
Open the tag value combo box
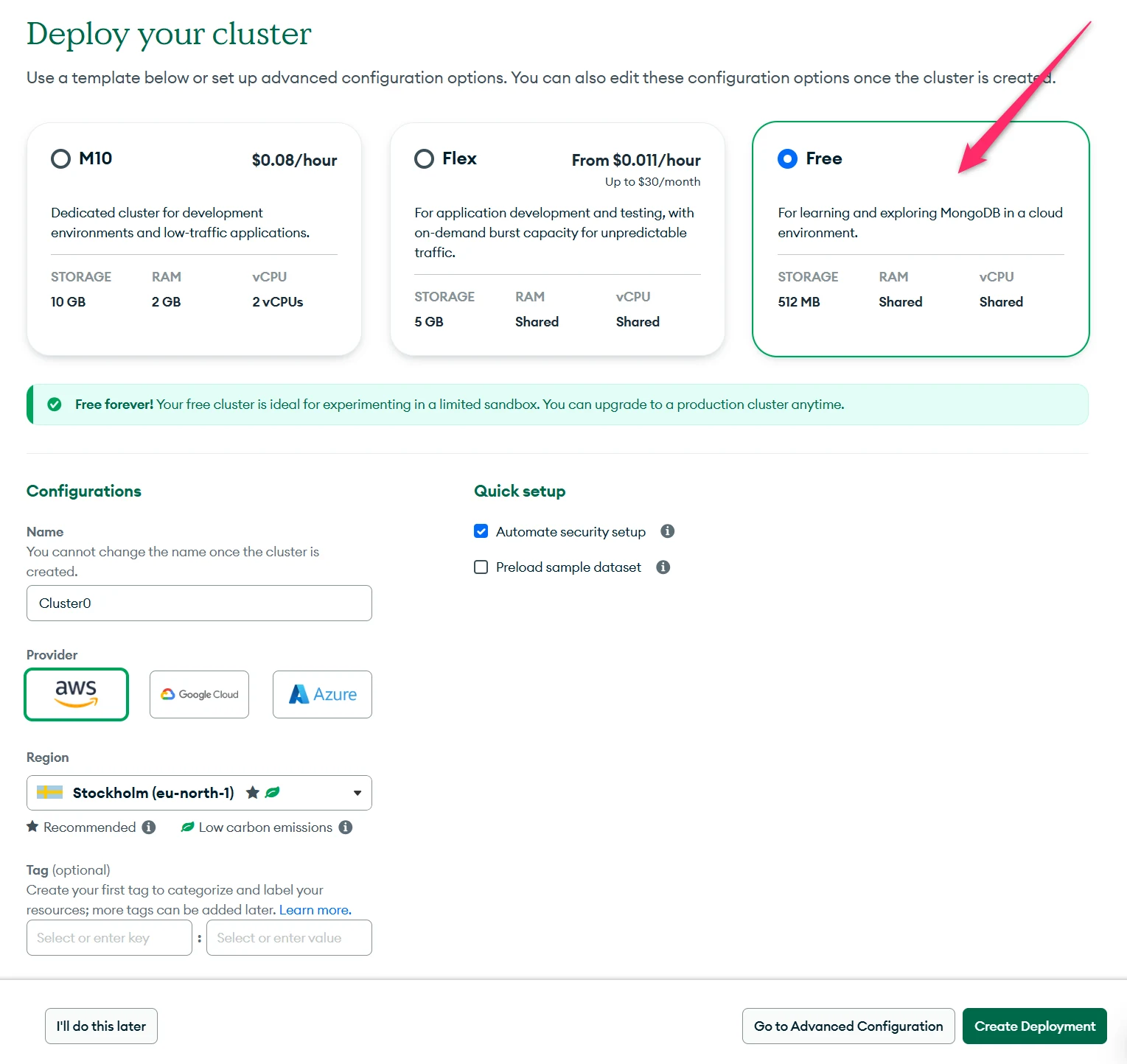coord(289,938)
